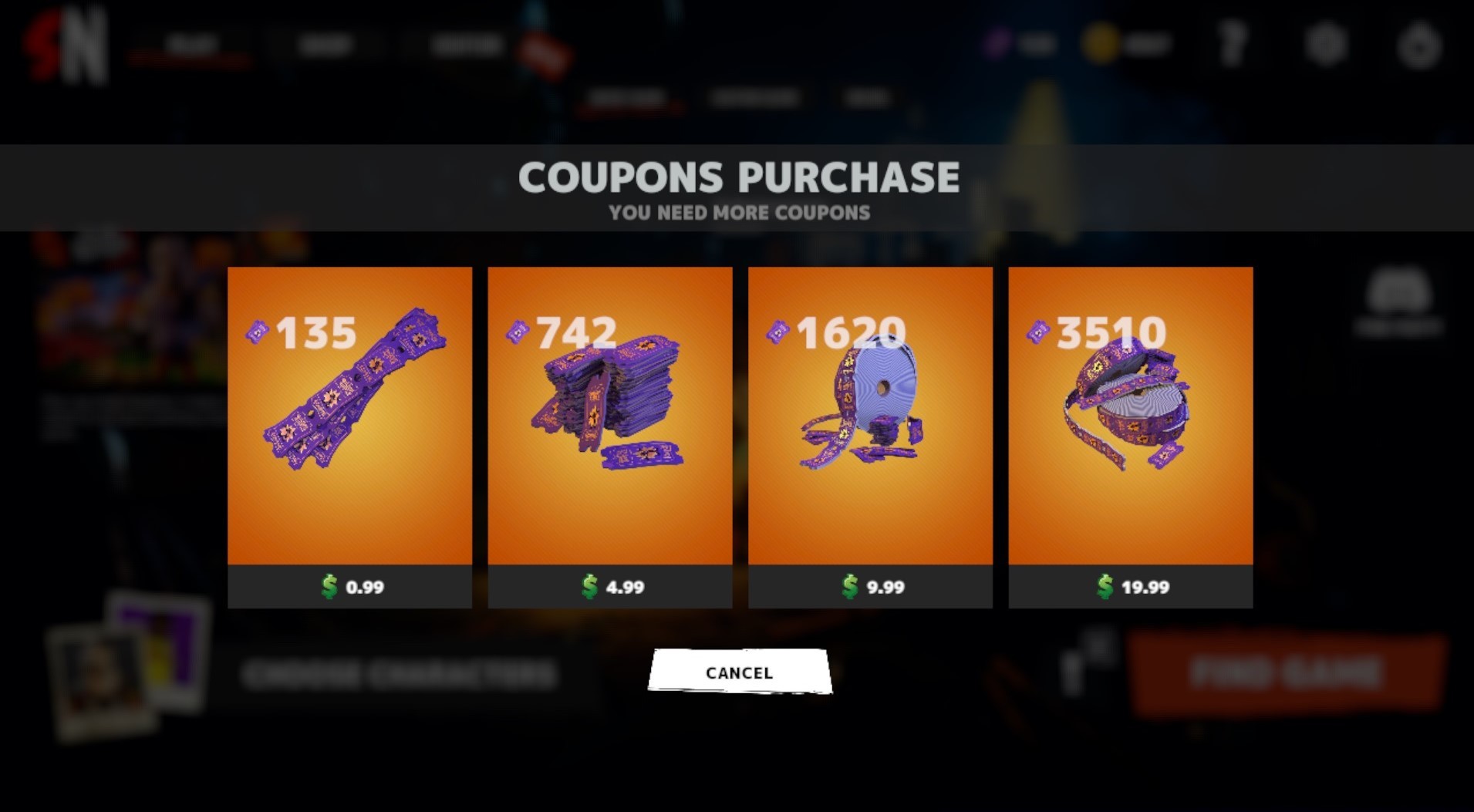Screen dimensions: 1474x812
Task: Click the green dollar sign by 0.99
Action: click(x=329, y=587)
